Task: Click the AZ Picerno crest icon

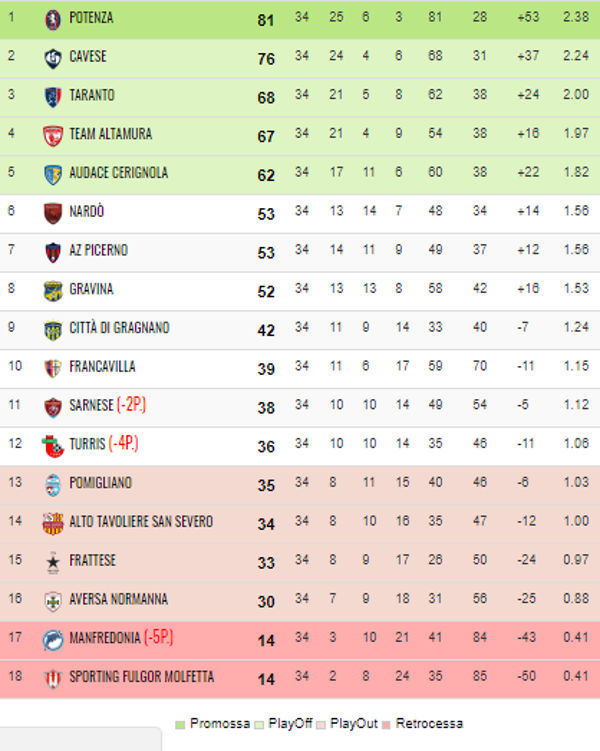Action: (53, 251)
